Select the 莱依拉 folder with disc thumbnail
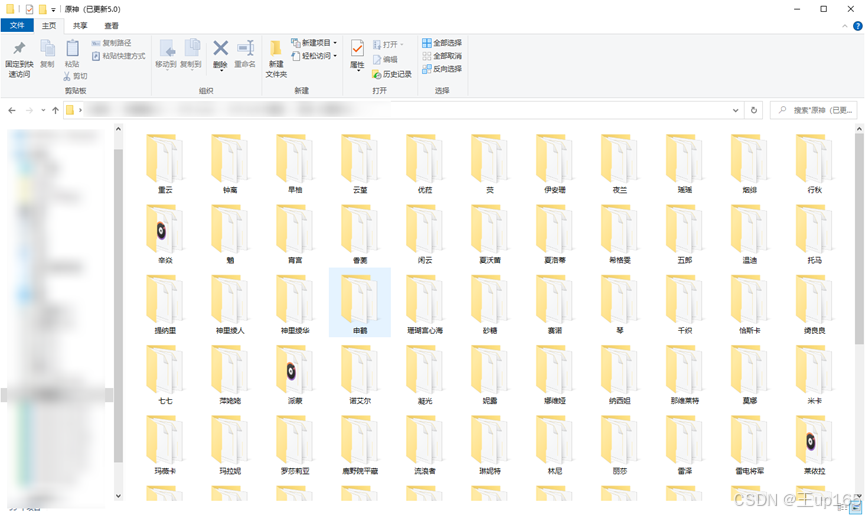 point(815,444)
